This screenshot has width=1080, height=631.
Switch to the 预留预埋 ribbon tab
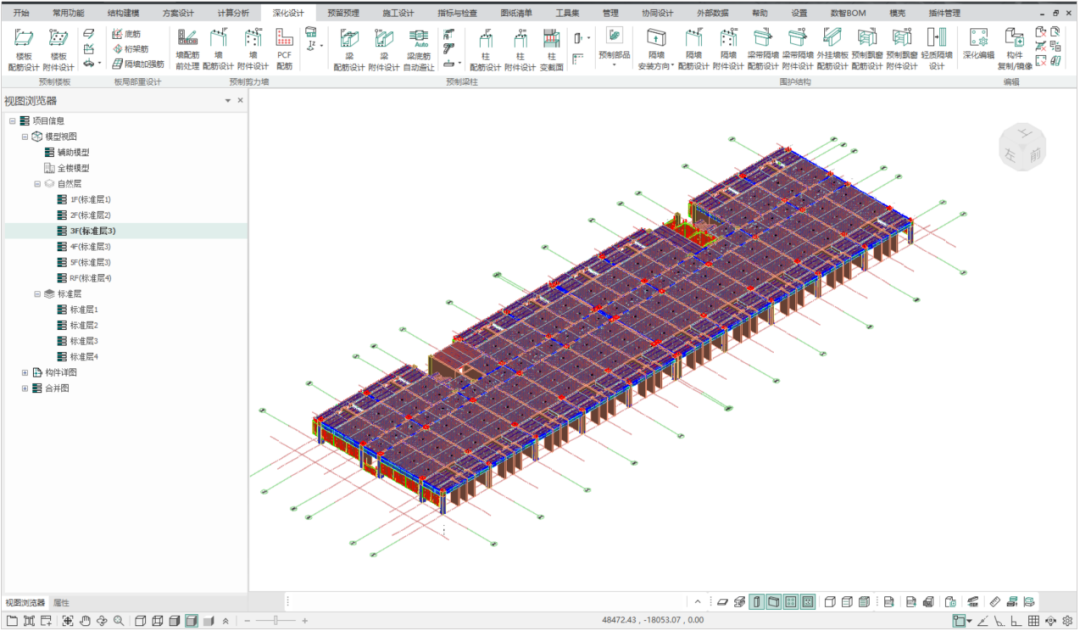(x=343, y=13)
